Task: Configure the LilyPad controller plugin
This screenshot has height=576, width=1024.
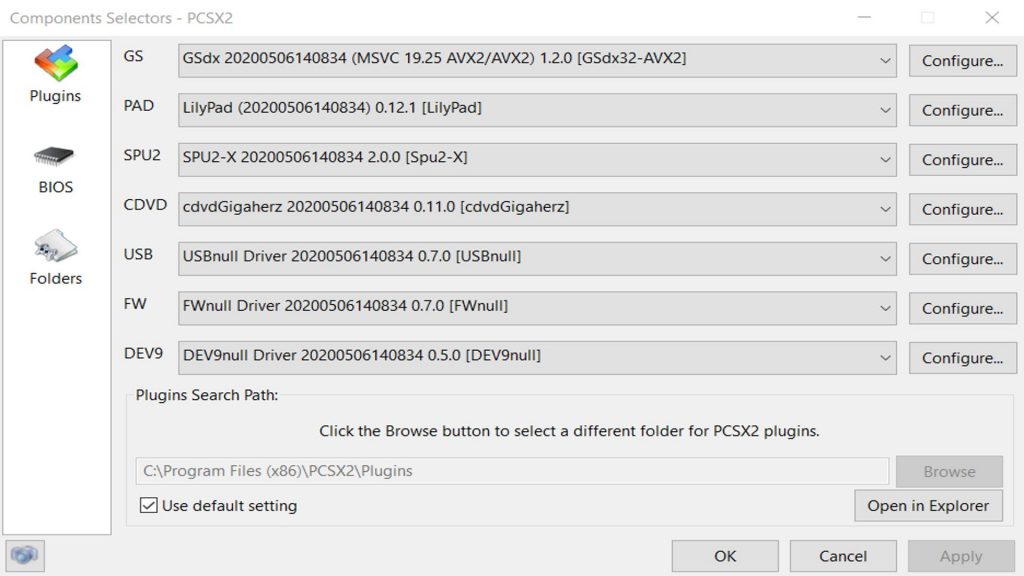Action: pos(962,110)
